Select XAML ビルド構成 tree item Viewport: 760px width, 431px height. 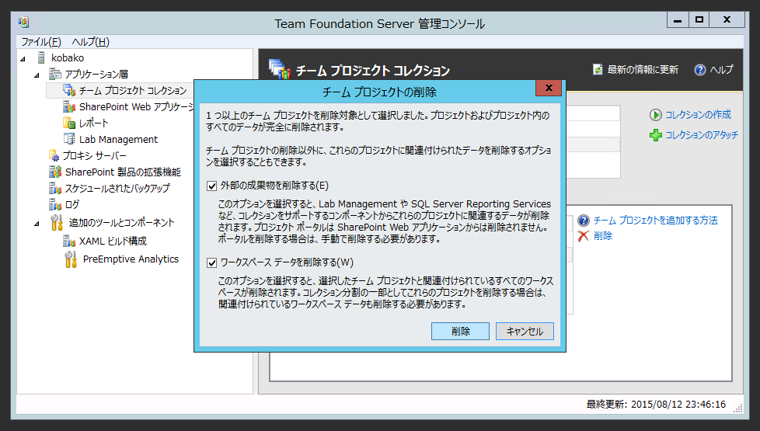(x=113, y=241)
